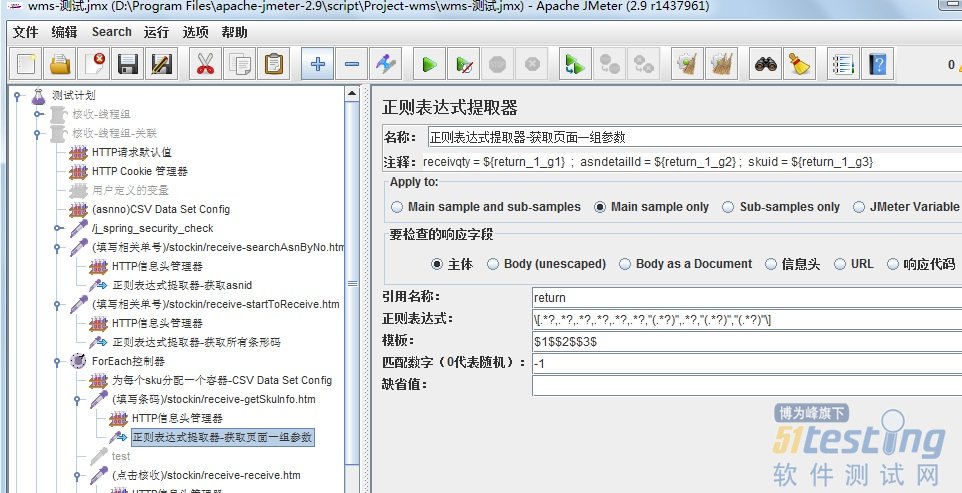Select 主体 response field radio
Viewport: 962px width, 493px height.
437,264
